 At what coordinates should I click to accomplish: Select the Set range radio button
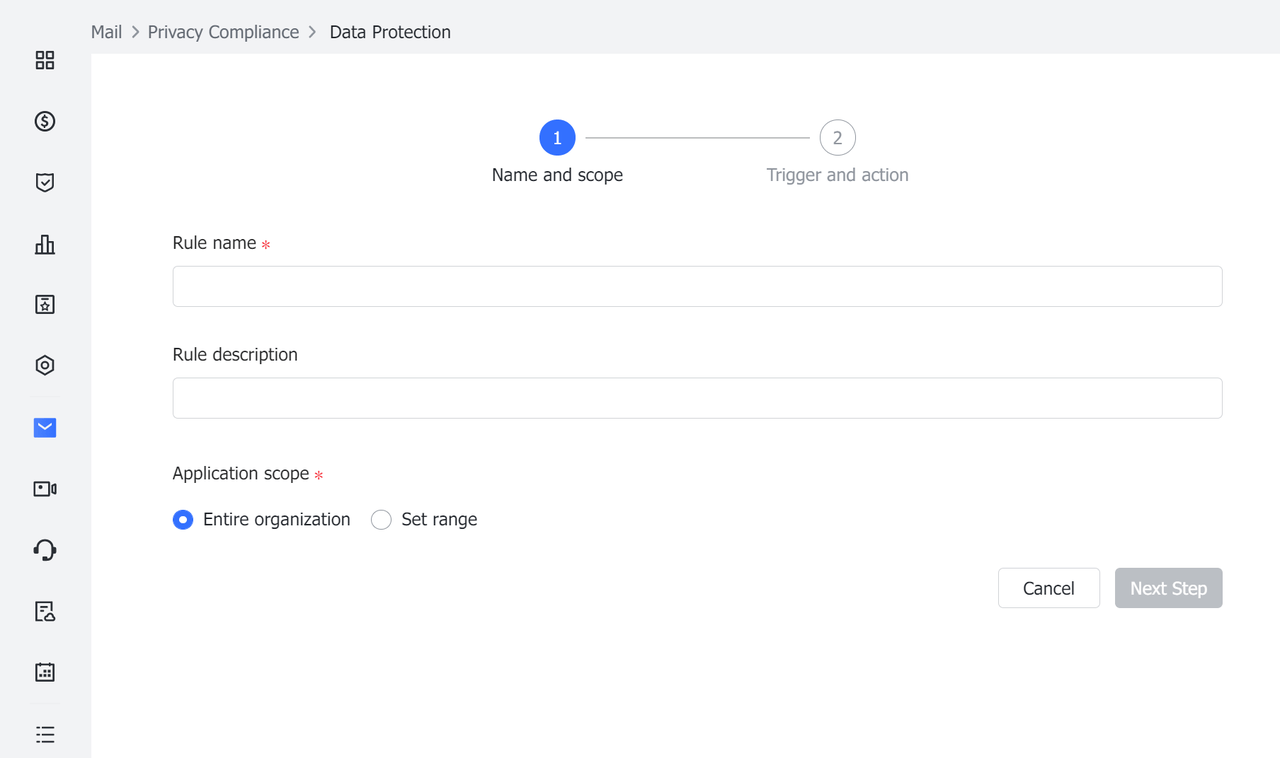click(x=381, y=520)
